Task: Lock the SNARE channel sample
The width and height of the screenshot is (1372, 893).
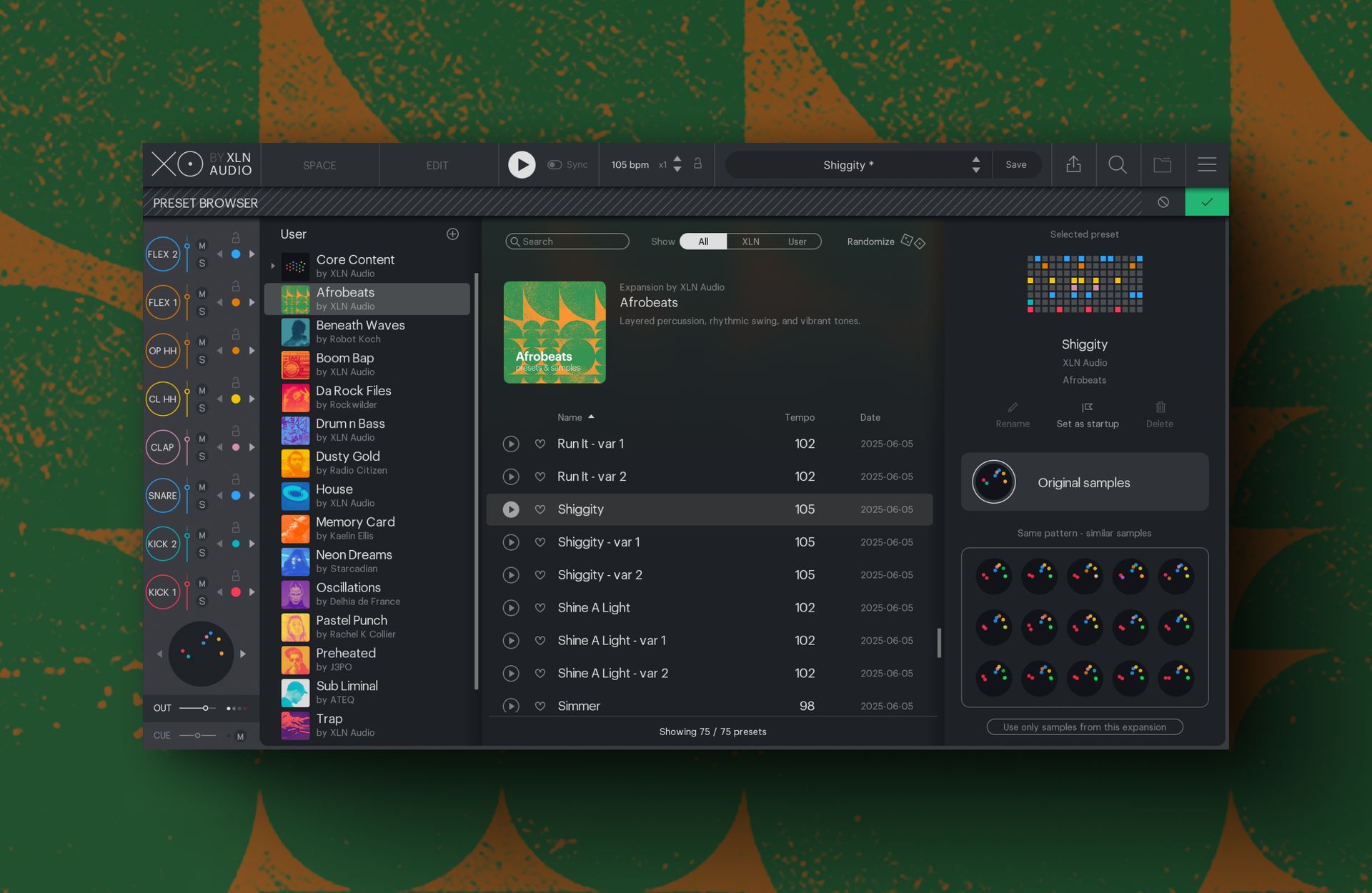Action: coord(235,479)
